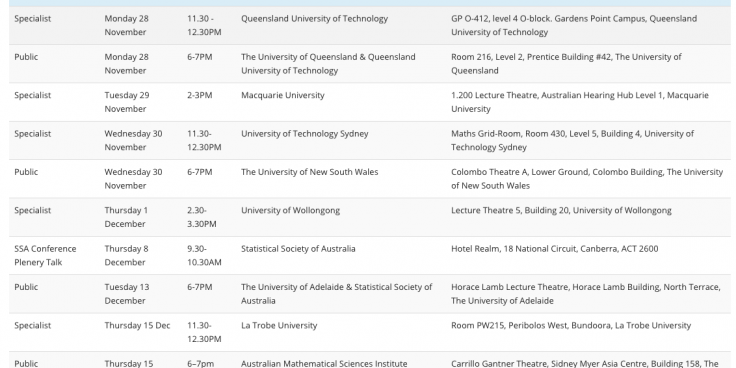Select the Maths Grid-Room, Room 430 venue text
736x368 pixels.
(x=572, y=140)
